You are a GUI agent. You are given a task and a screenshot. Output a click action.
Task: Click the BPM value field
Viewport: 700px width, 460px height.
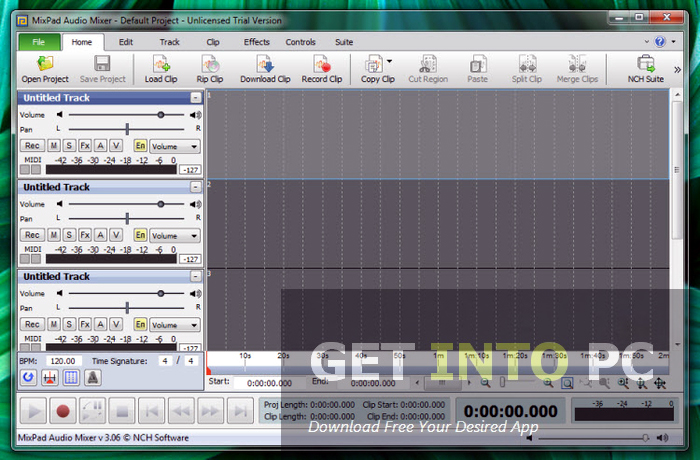(x=62, y=361)
